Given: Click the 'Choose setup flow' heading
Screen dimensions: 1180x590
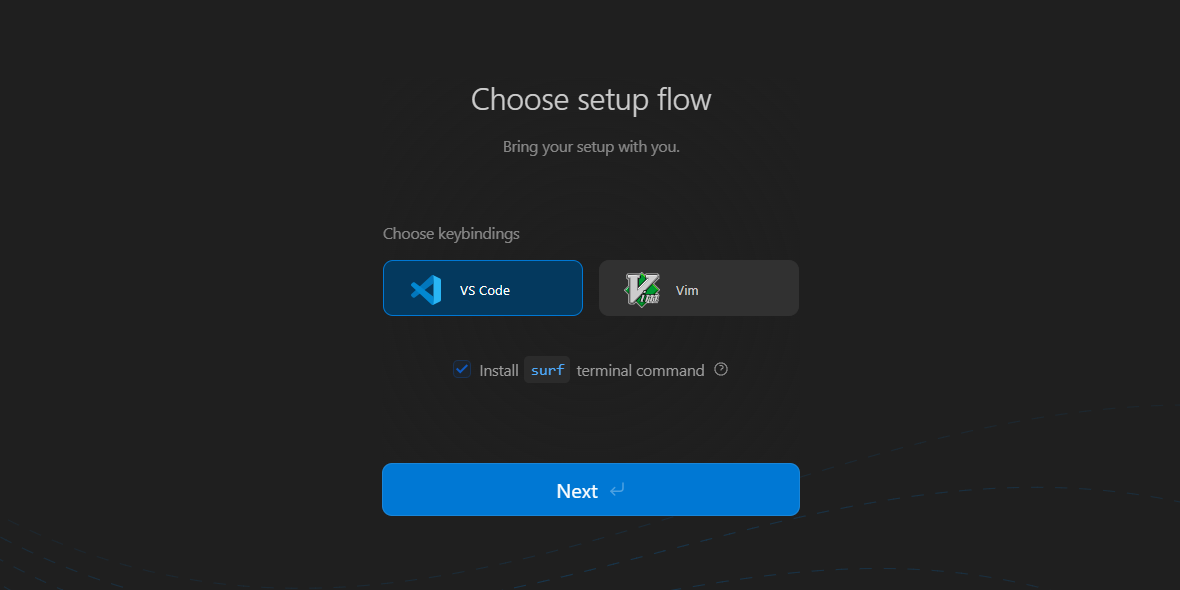Looking at the screenshot, I should point(591,99).
